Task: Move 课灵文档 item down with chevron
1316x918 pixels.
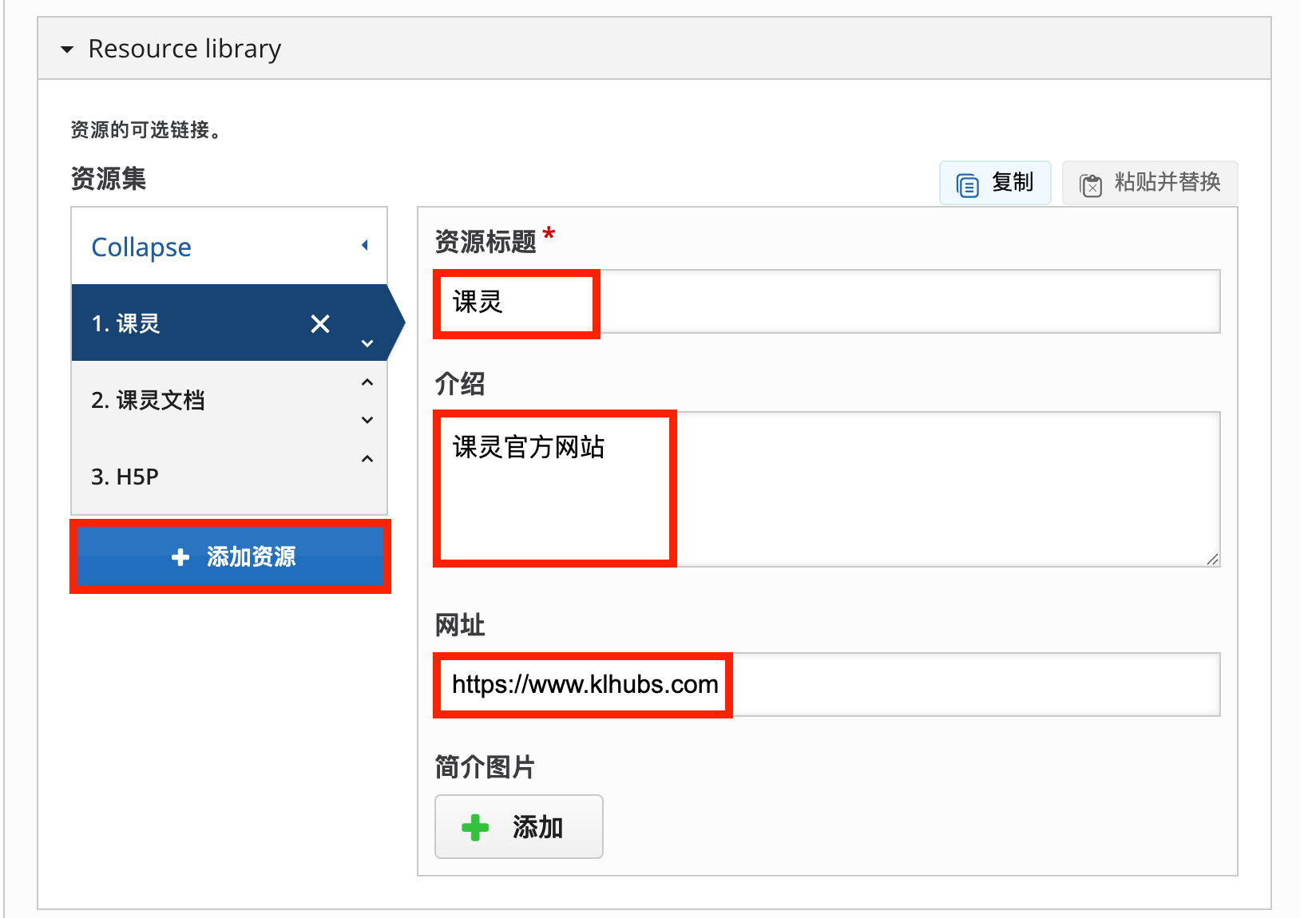Action: 367,420
